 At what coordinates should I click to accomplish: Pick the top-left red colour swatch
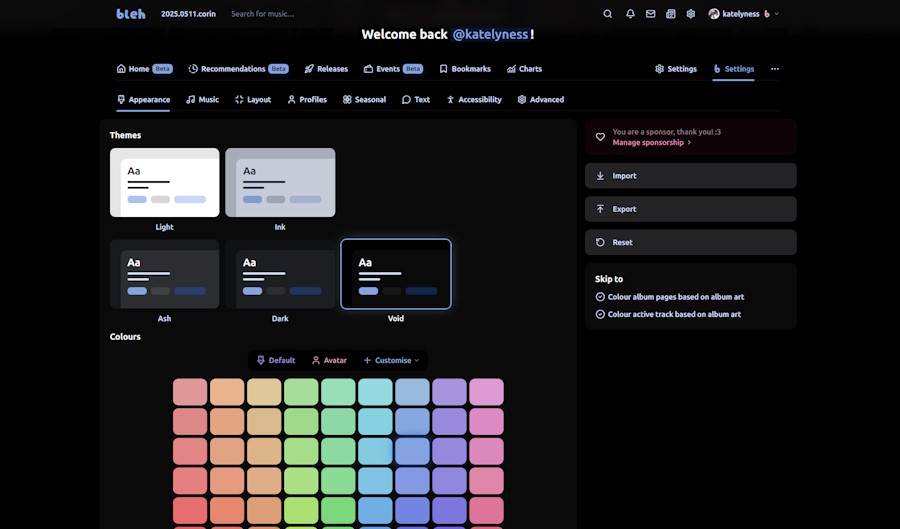(x=190, y=392)
